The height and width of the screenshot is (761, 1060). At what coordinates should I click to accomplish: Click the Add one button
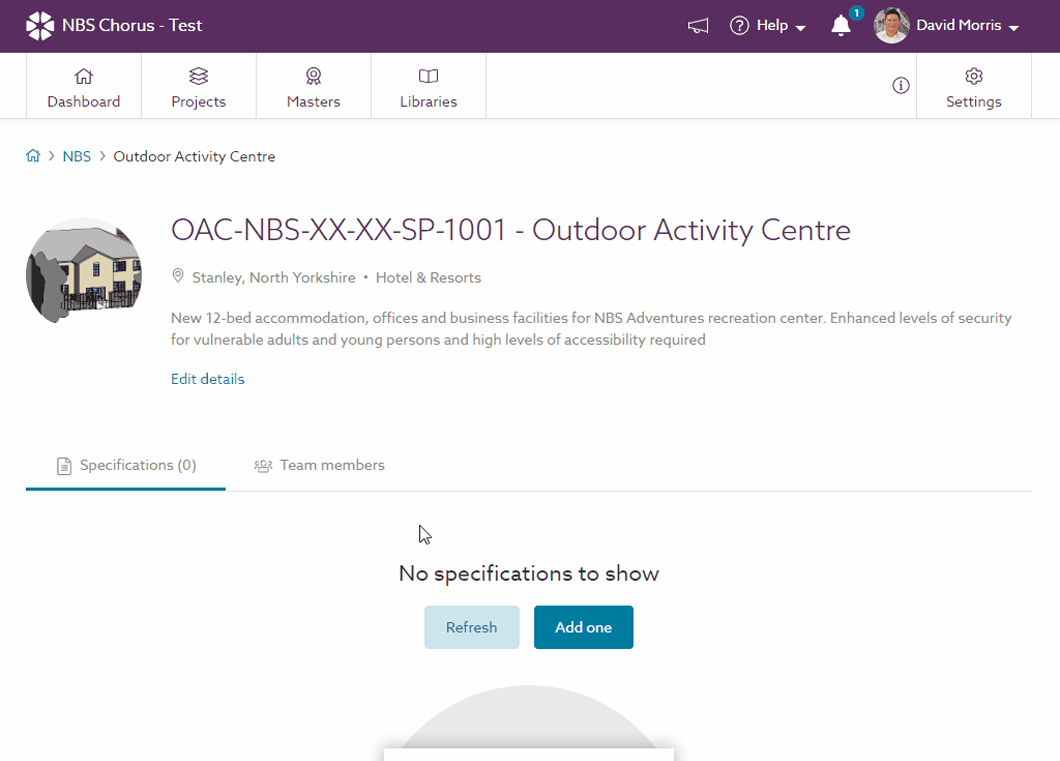[583, 627]
